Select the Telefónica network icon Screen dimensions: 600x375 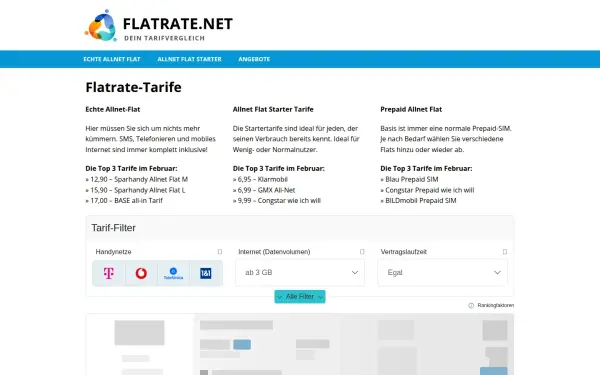[173, 273]
